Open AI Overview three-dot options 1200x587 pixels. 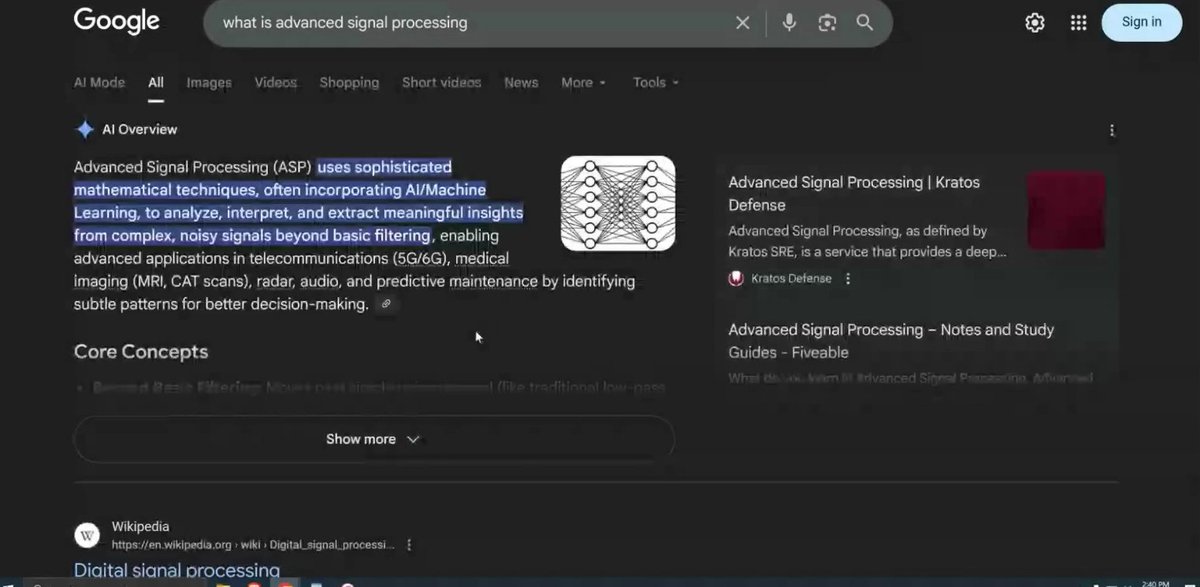click(1112, 130)
